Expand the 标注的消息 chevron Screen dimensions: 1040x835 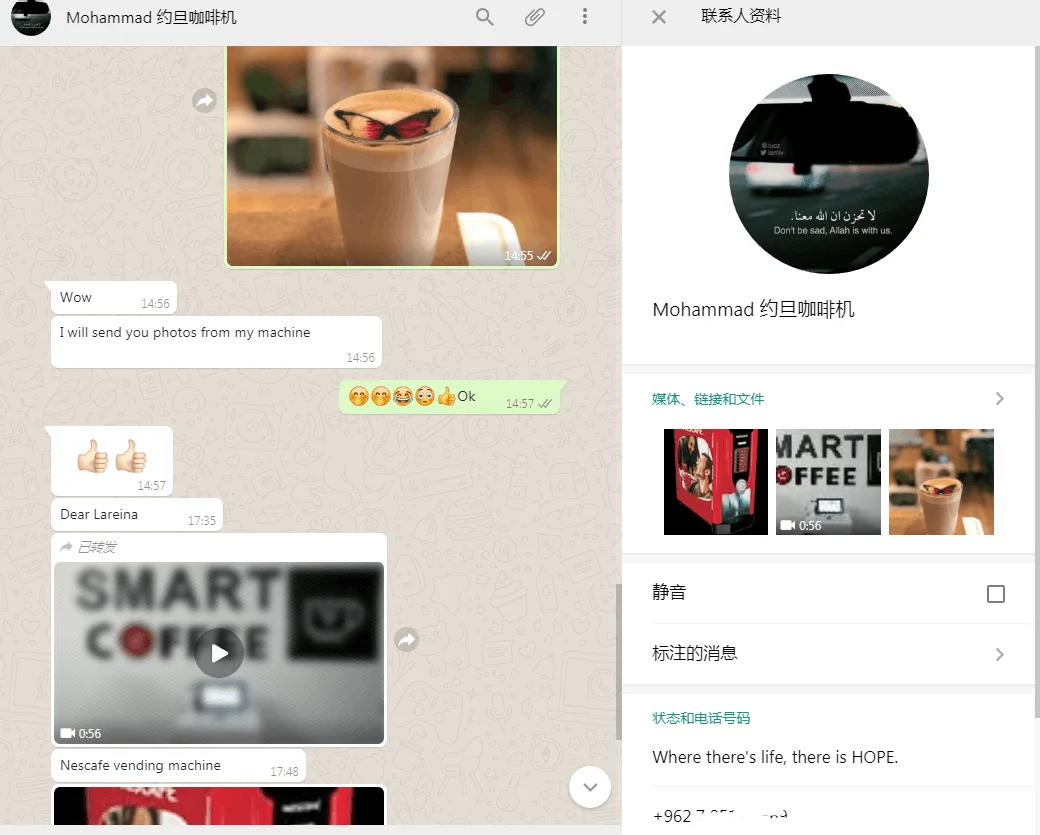[1000, 655]
